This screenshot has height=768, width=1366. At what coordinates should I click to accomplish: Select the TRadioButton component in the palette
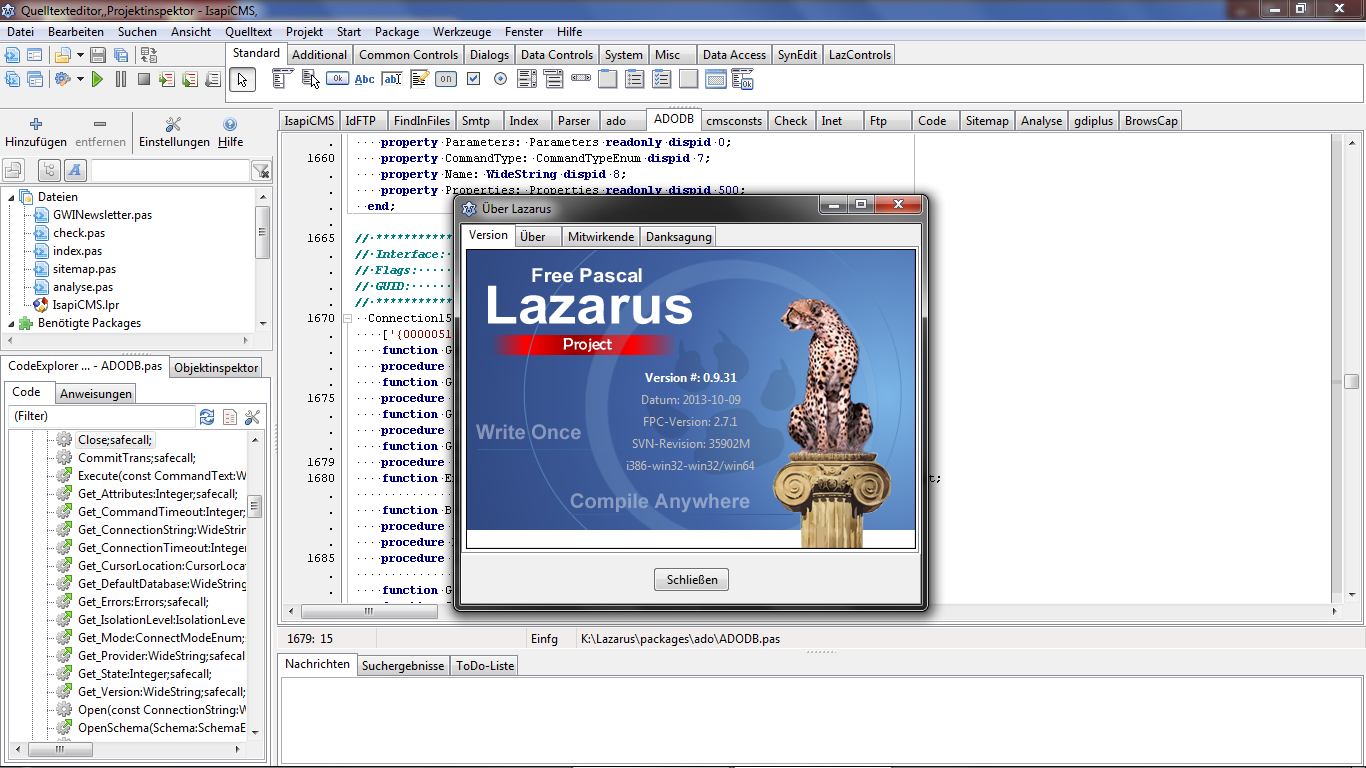(500, 79)
